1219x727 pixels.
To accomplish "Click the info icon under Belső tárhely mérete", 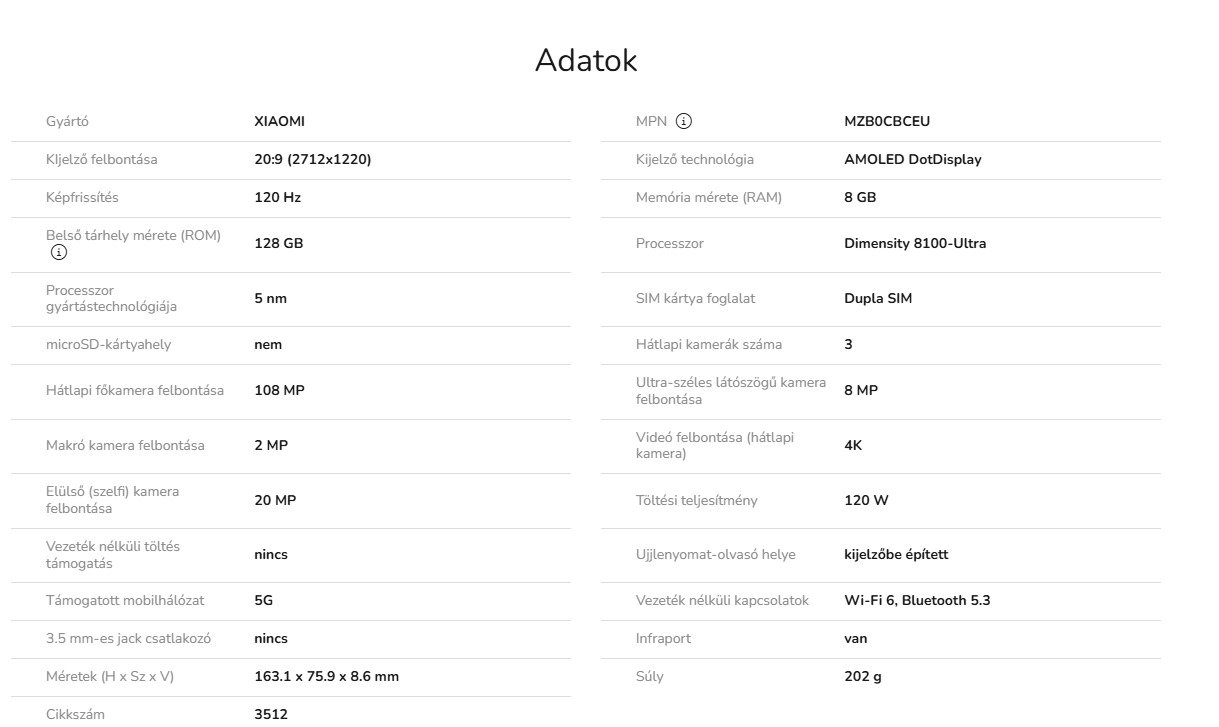I will [58, 252].
